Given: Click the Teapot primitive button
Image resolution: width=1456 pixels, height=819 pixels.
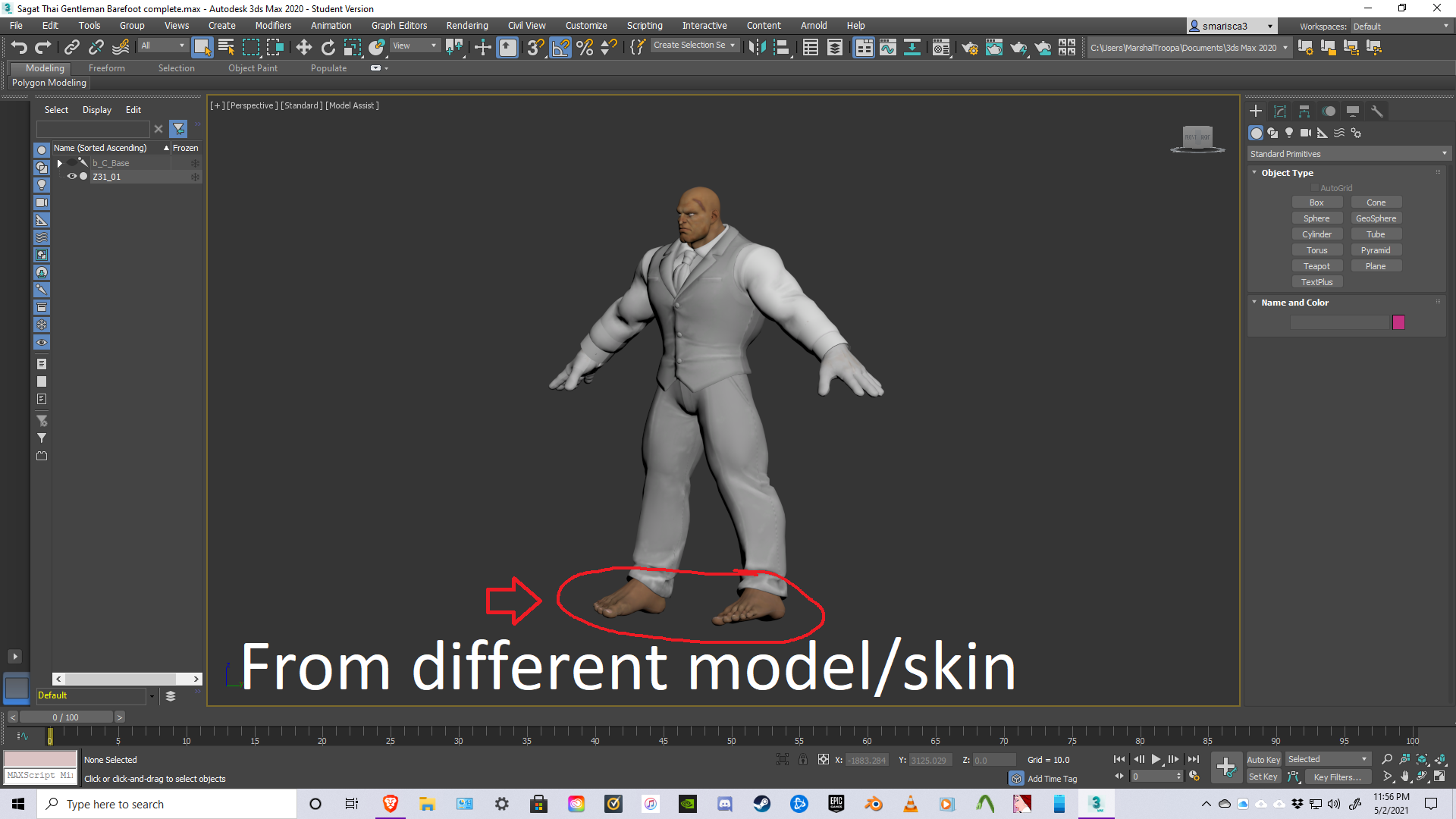Looking at the screenshot, I should (x=1317, y=266).
